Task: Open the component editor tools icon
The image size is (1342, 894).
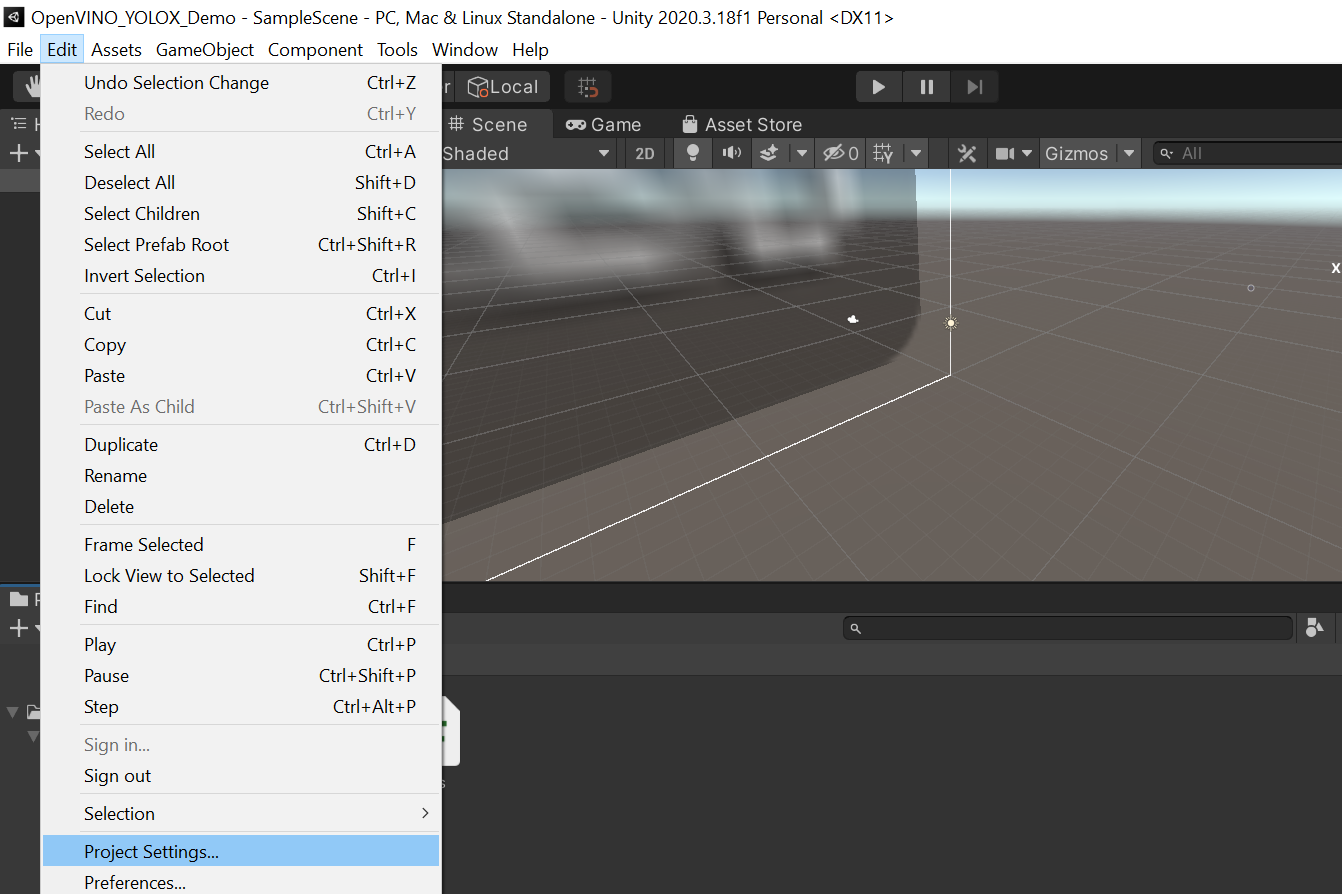Action: (x=967, y=153)
